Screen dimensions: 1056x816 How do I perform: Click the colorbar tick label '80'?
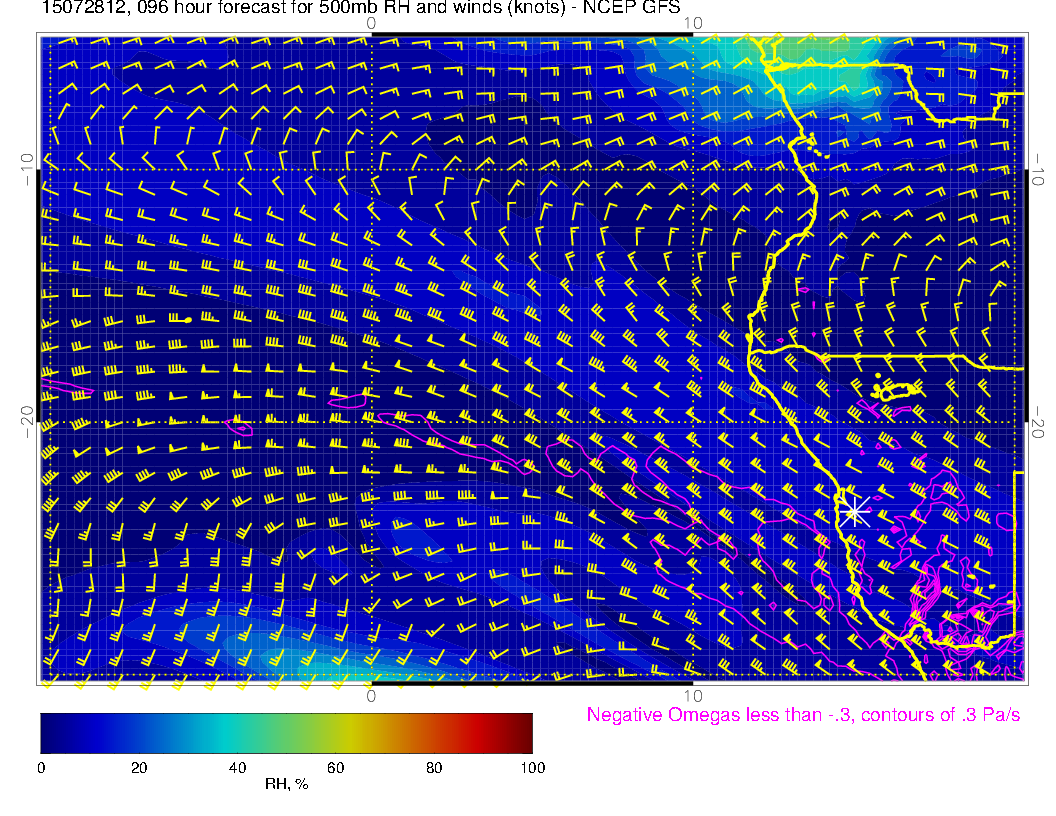pyautogui.click(x=434, y=768)
